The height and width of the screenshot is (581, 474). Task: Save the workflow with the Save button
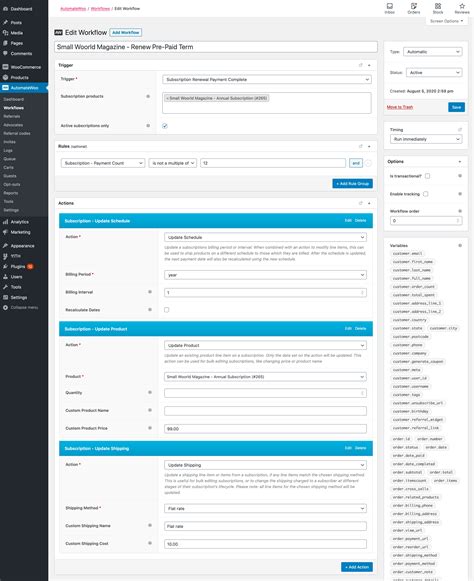(457, 107)
